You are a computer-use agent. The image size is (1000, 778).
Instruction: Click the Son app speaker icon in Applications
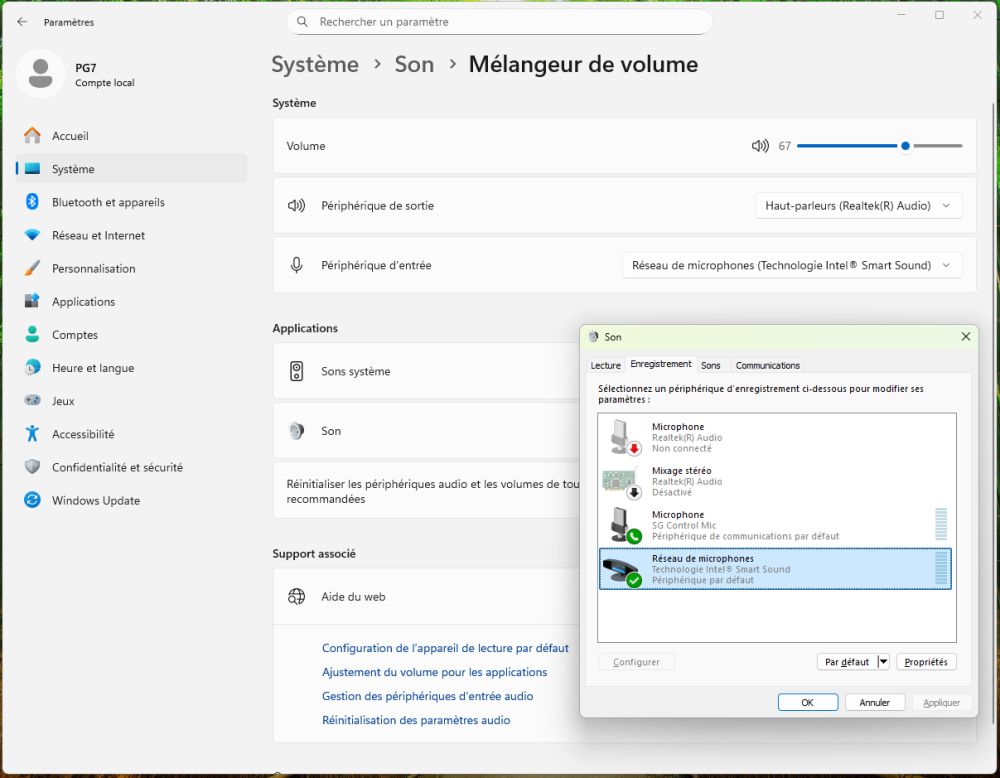point(297,431)
